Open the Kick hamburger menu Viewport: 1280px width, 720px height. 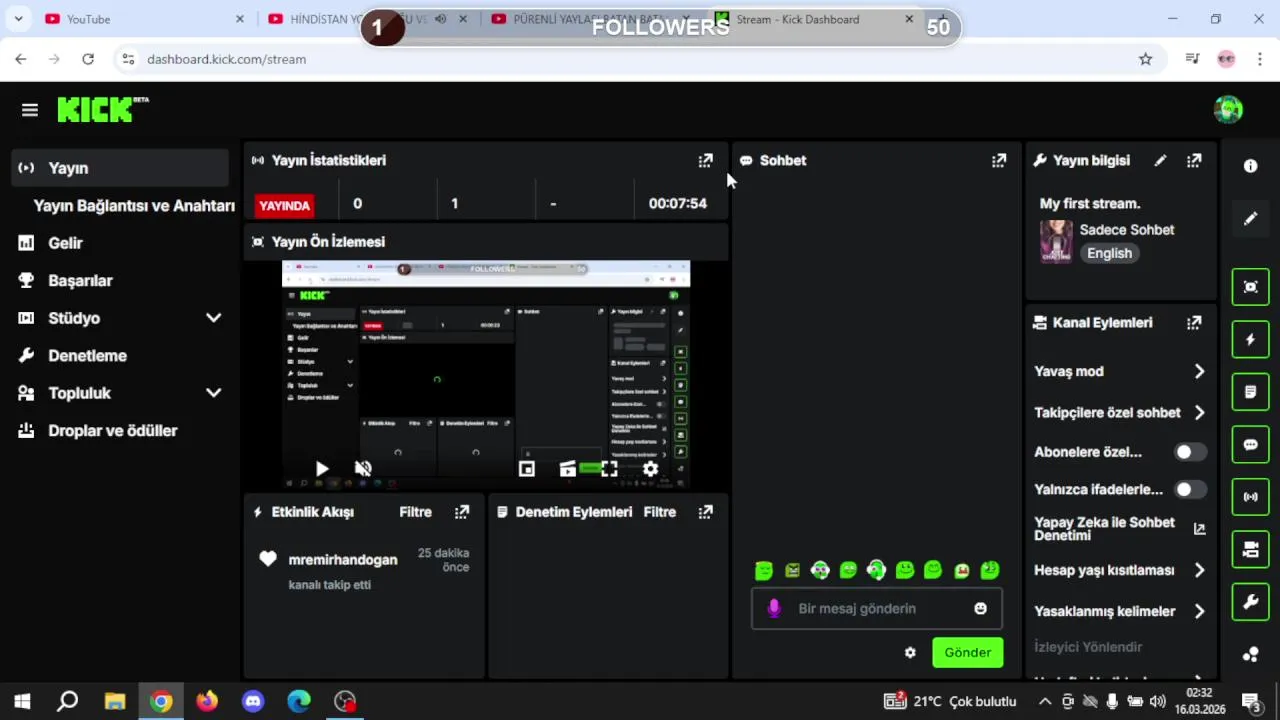pyautogui.click(x=29, y=110)
